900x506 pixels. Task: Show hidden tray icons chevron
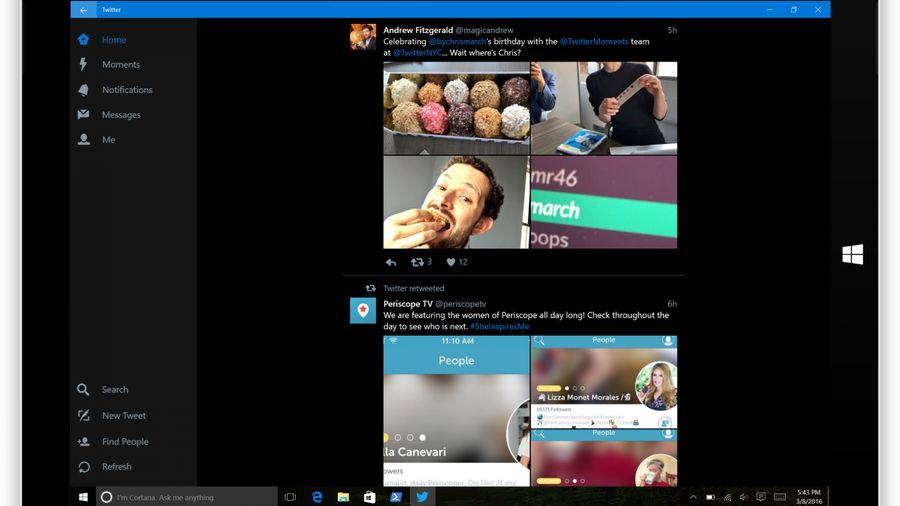pos(693,497)
